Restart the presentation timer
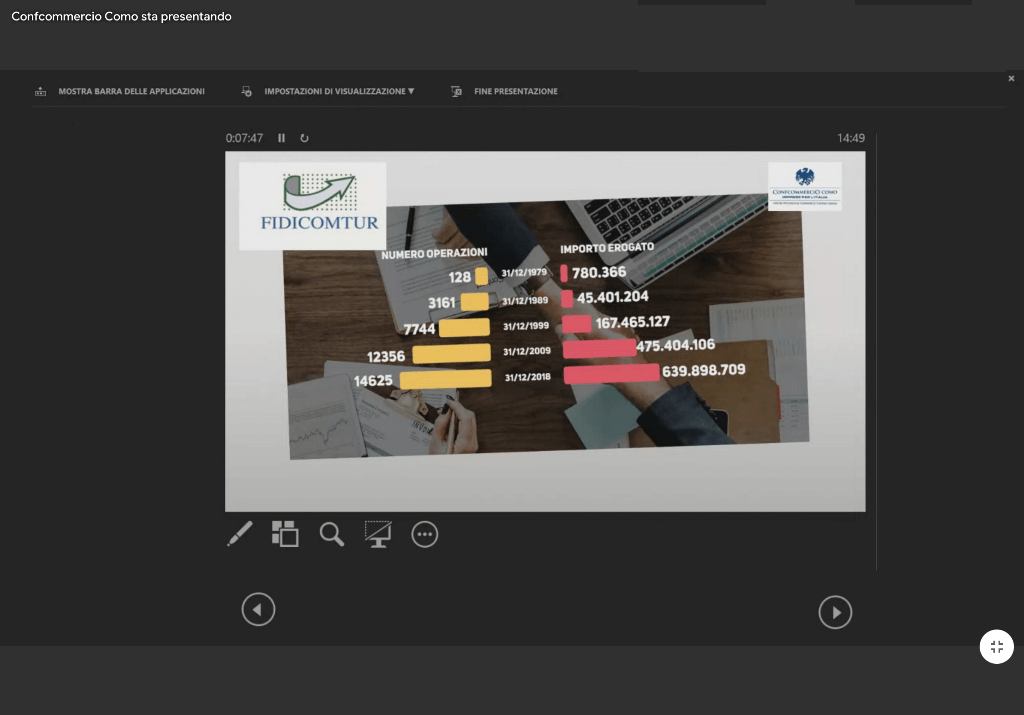The image size is (1024, 715). (304, 138)
